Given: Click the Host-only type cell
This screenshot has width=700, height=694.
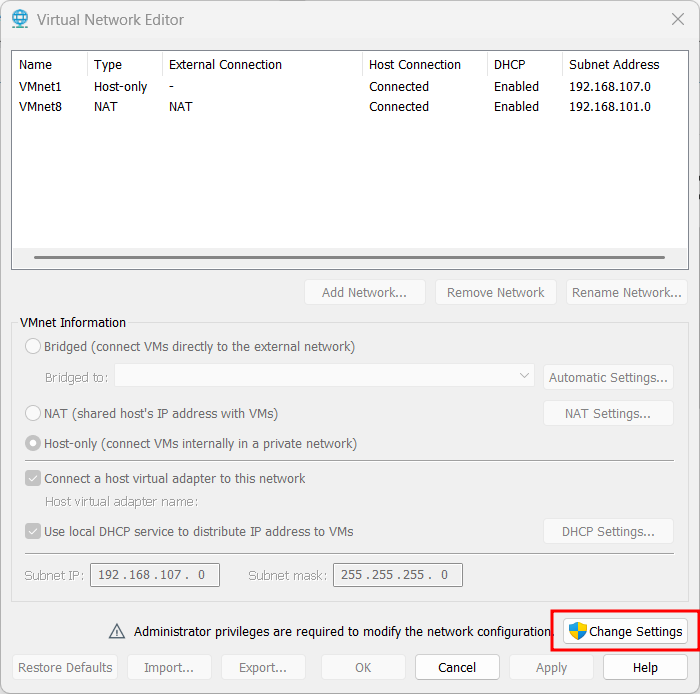Looking at the screenshot, I should [121, 87].
